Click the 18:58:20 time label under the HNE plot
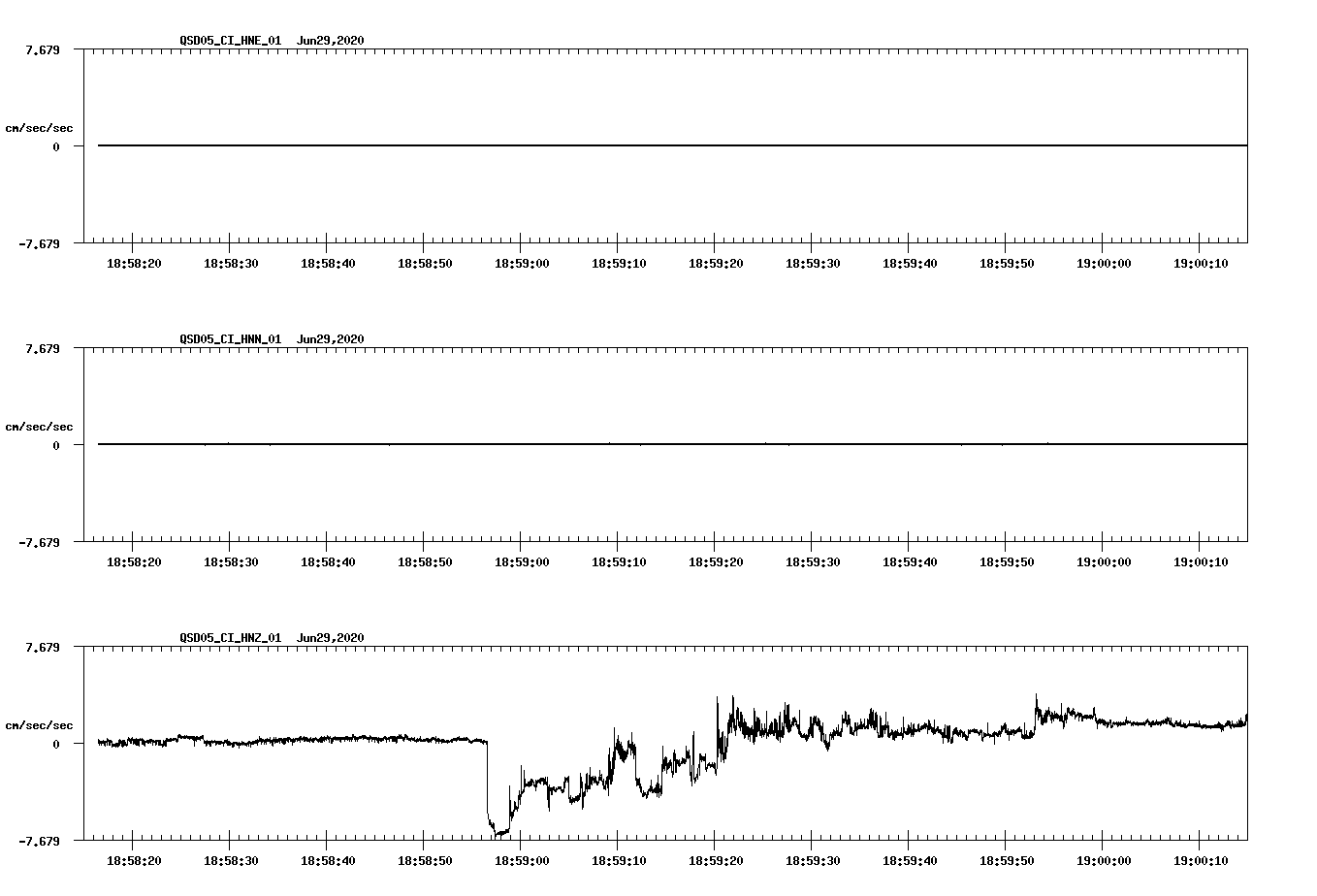This screenshot has height=896, width=1317. point(133,263)
